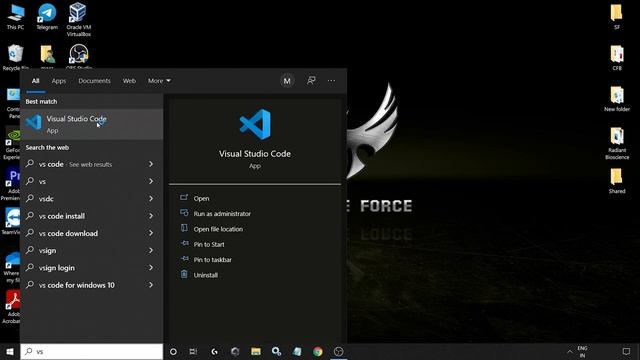Expand arrow next to 'vsign' suggestion
This screenshot has width=640, height=360.
coord(151,251)
